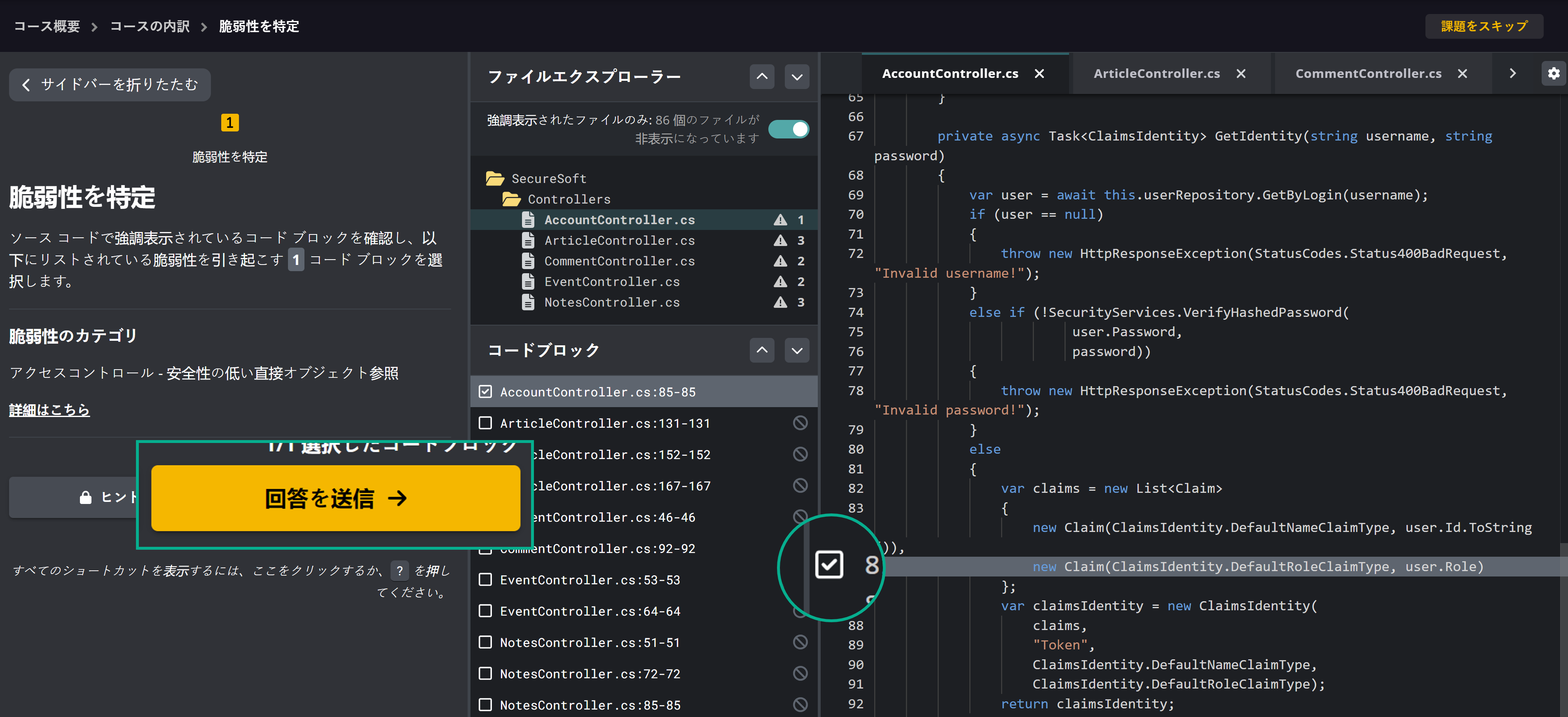This screenshot has width=1568, height=717.
Task: Collapse file explorer with up chevron
Action: coord(762,77)
